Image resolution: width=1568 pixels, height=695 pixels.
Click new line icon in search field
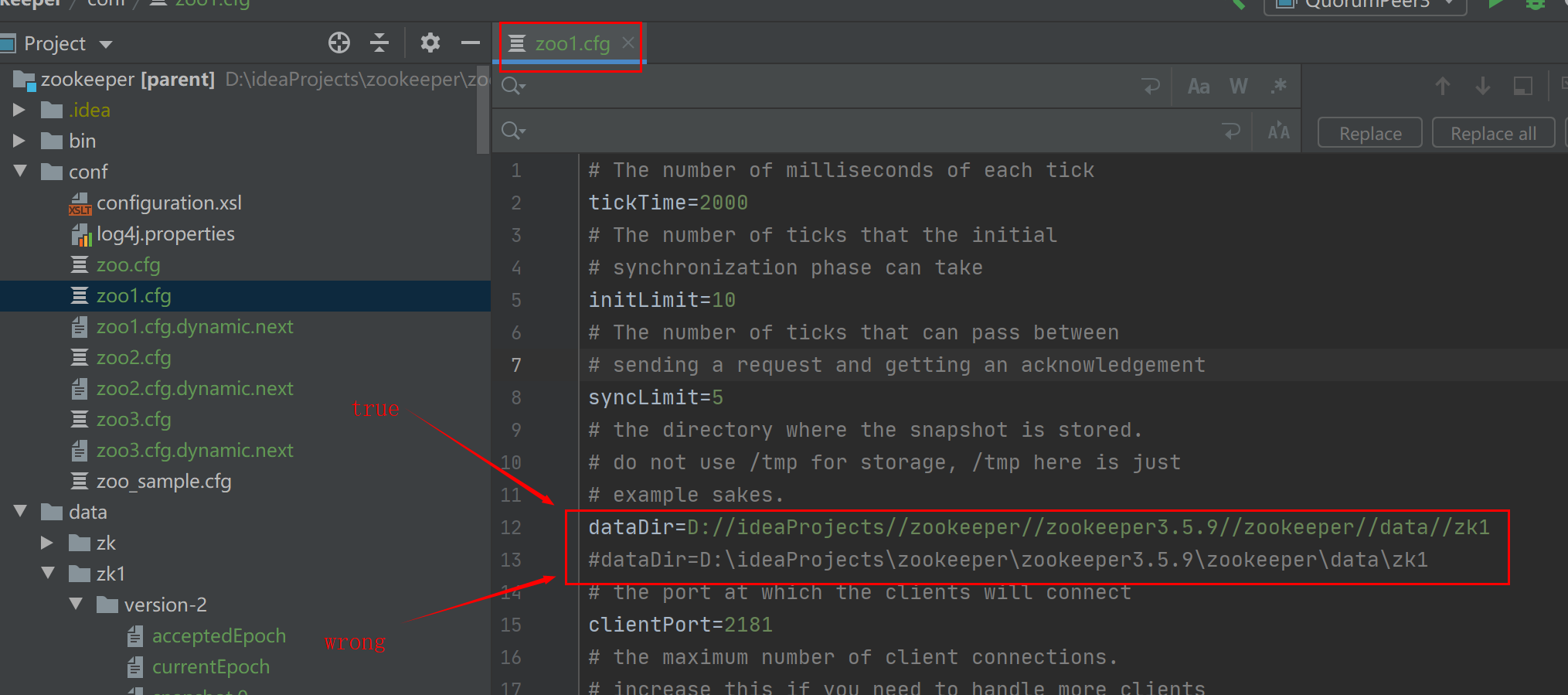1151,86
